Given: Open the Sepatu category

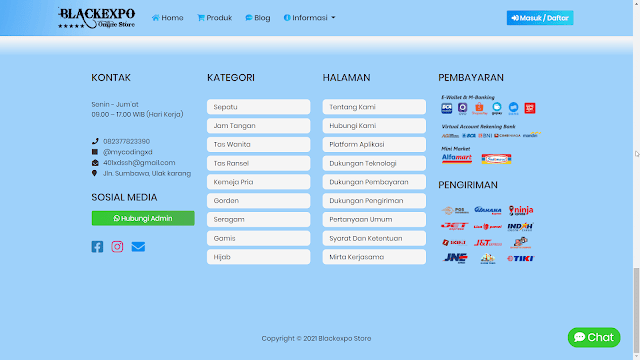Looking at the screenshot, I should click(258, 107).
